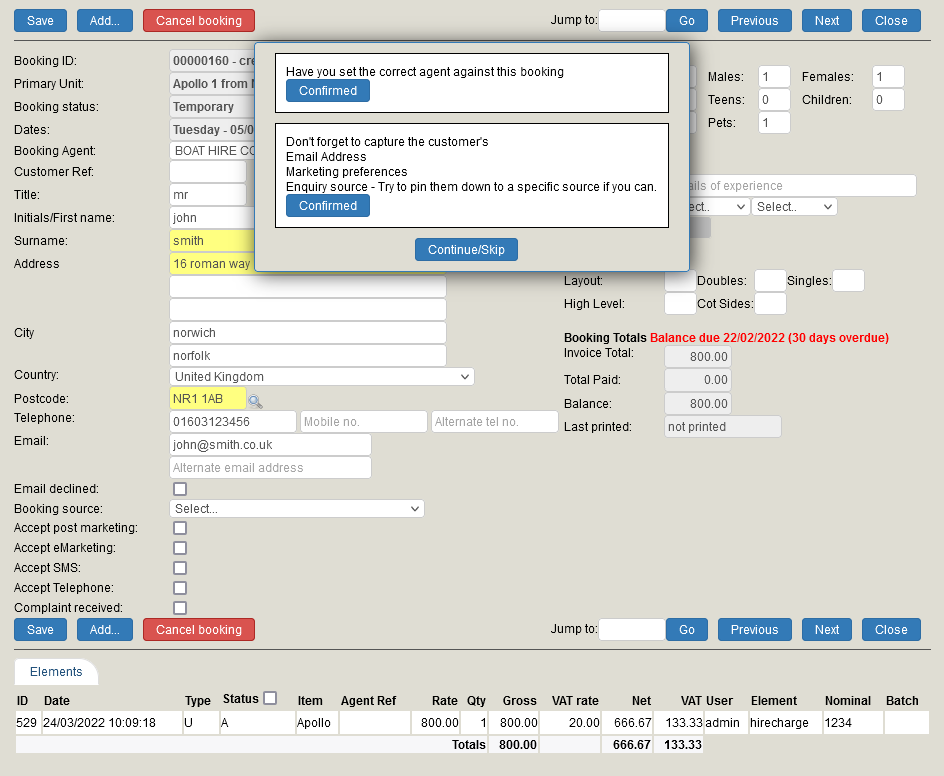Screen dimensions: 944x776
Task: Click the top Cancel booking button
Action: (x=199, y=20)
